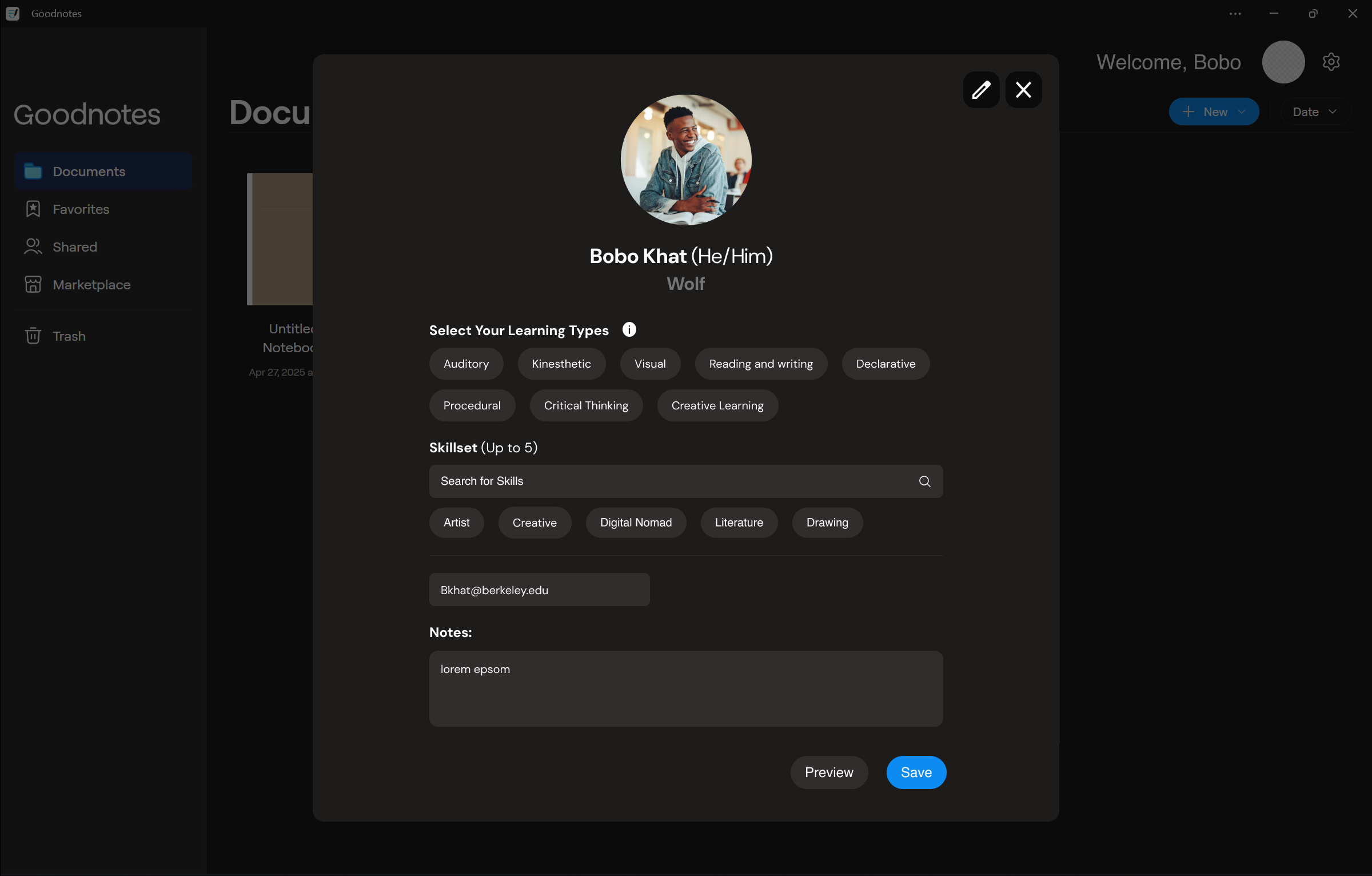Screen dimensions: 1372x876
Task: Open the title bar more options menu
Action: [1235, 13]
